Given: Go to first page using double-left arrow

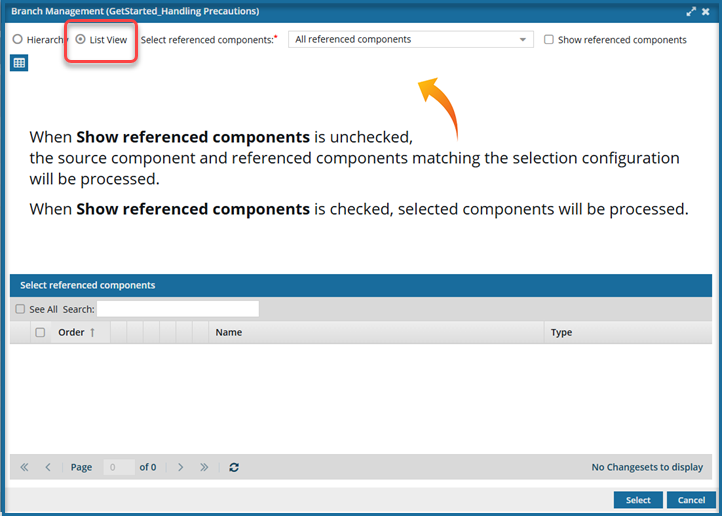Looking at the screenshot, I should (x=24, y=467).
